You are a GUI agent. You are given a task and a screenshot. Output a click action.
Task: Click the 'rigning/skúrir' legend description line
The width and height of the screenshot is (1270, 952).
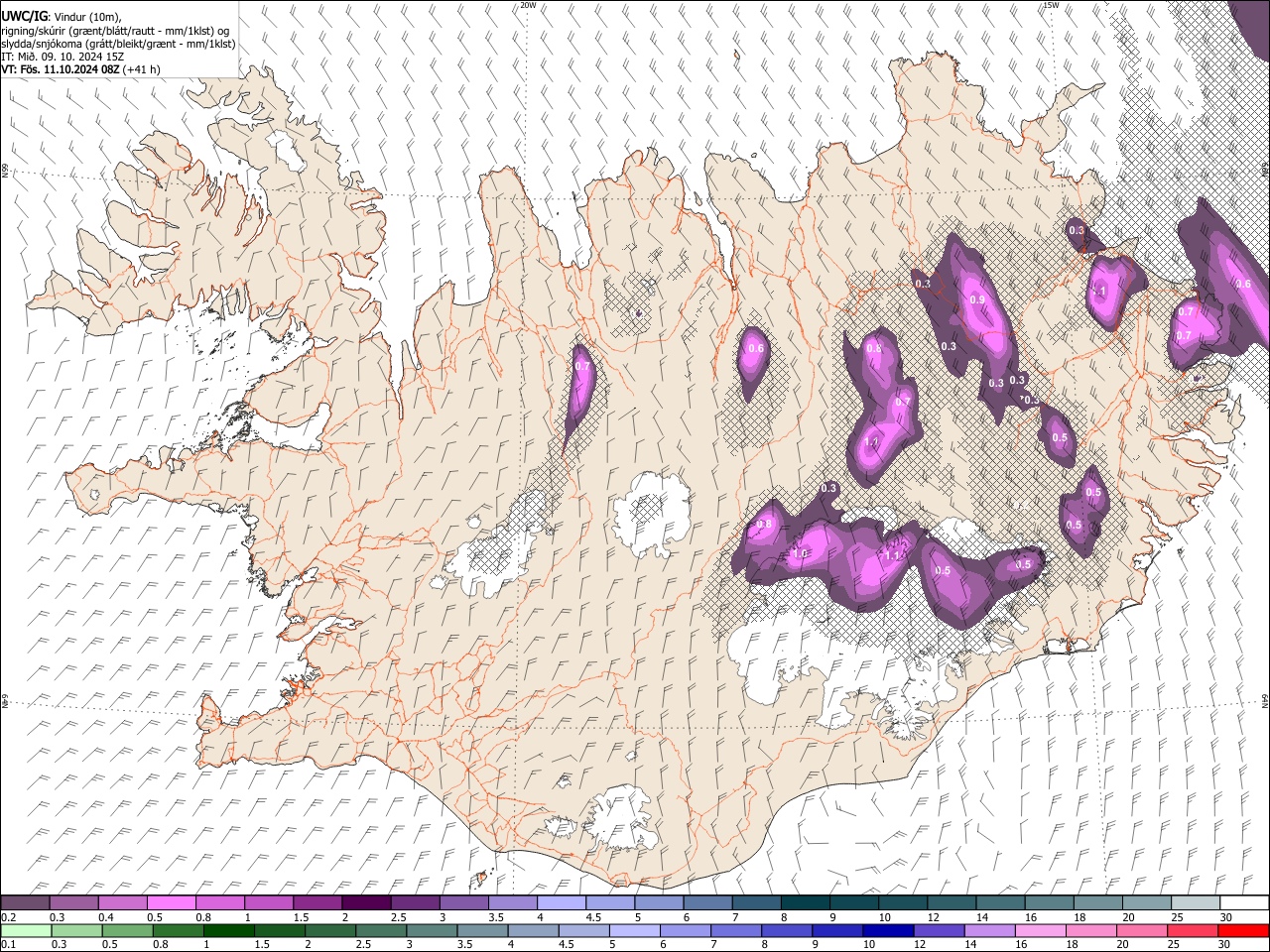tap(115, 31)
